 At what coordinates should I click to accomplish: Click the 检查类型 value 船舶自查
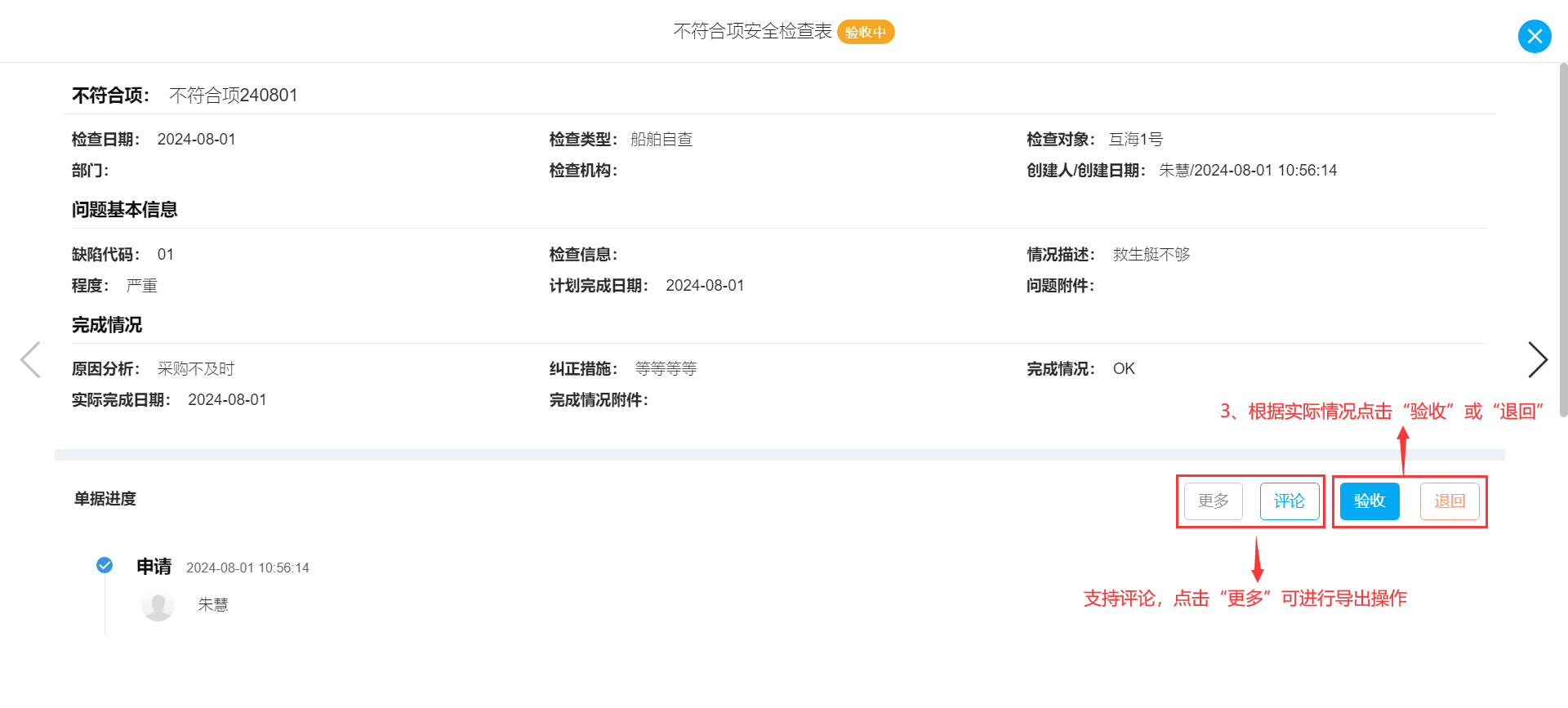tap(661, 140)
